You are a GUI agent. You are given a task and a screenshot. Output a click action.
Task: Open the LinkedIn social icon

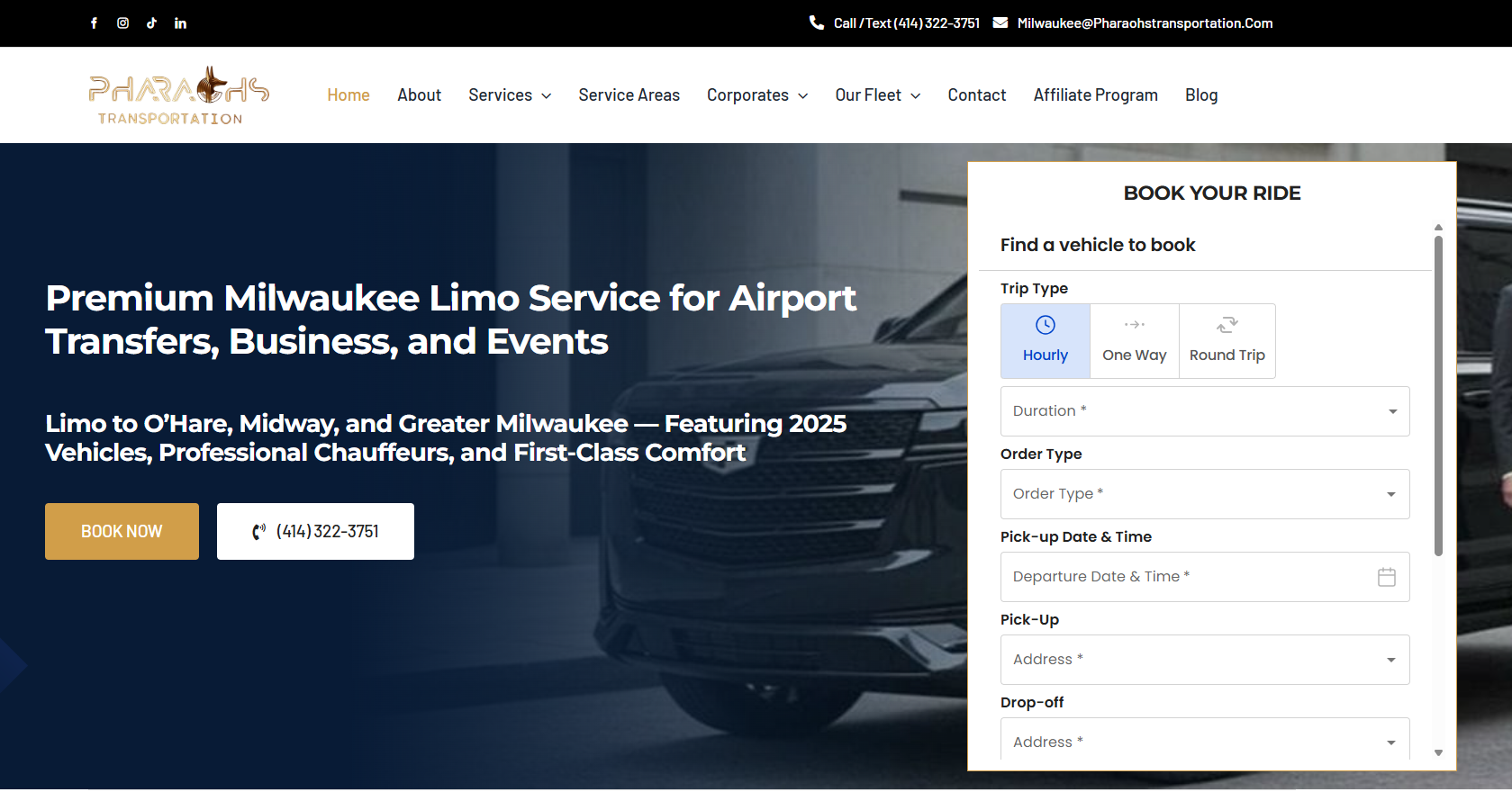pyautogui.click(x=180, y=23)
